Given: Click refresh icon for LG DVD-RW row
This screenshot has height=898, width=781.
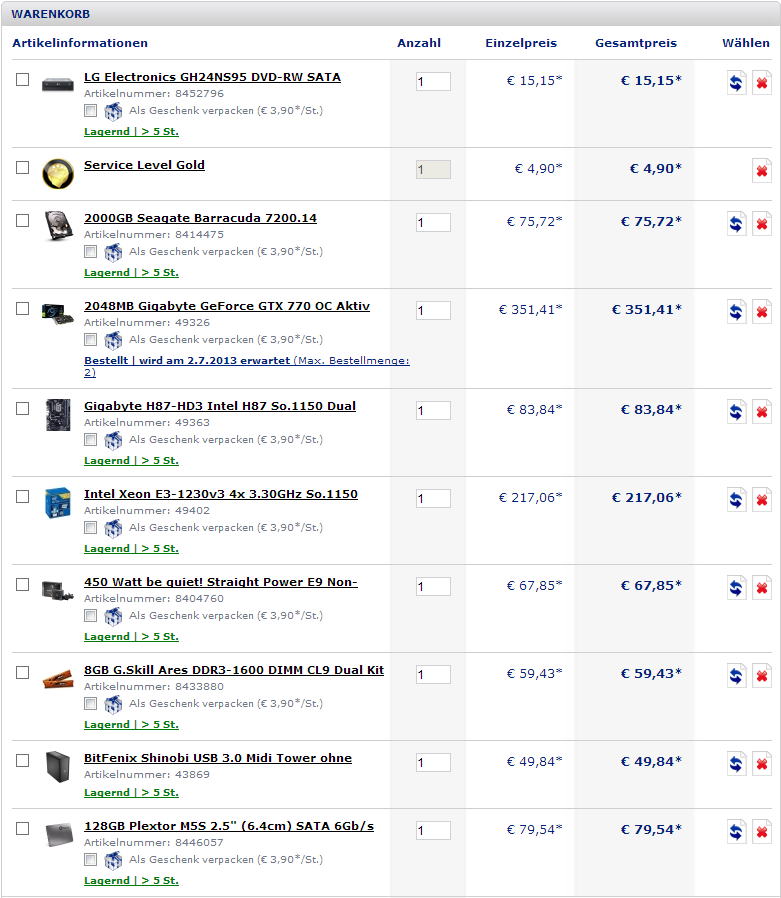Looking at the screenshot, I should tap(736, 82).
